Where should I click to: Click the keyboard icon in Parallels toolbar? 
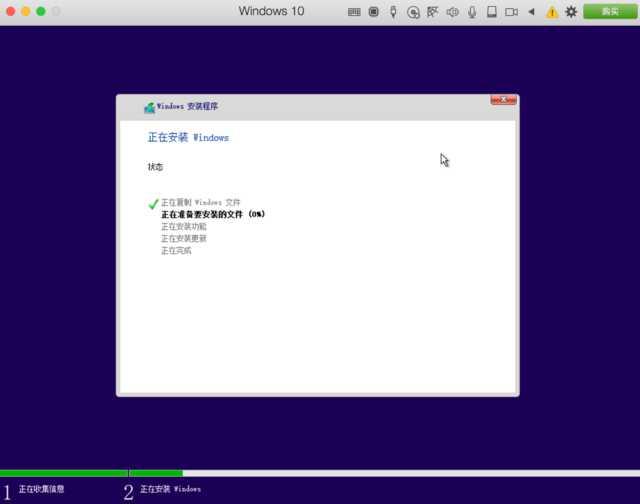(354, 12)
